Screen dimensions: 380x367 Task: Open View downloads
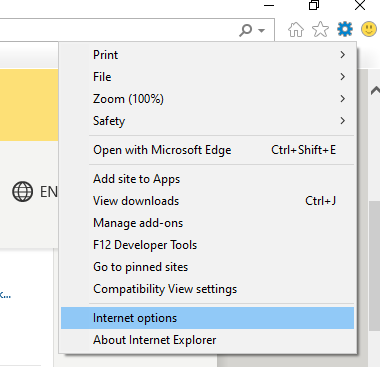[x=207, y=201]
